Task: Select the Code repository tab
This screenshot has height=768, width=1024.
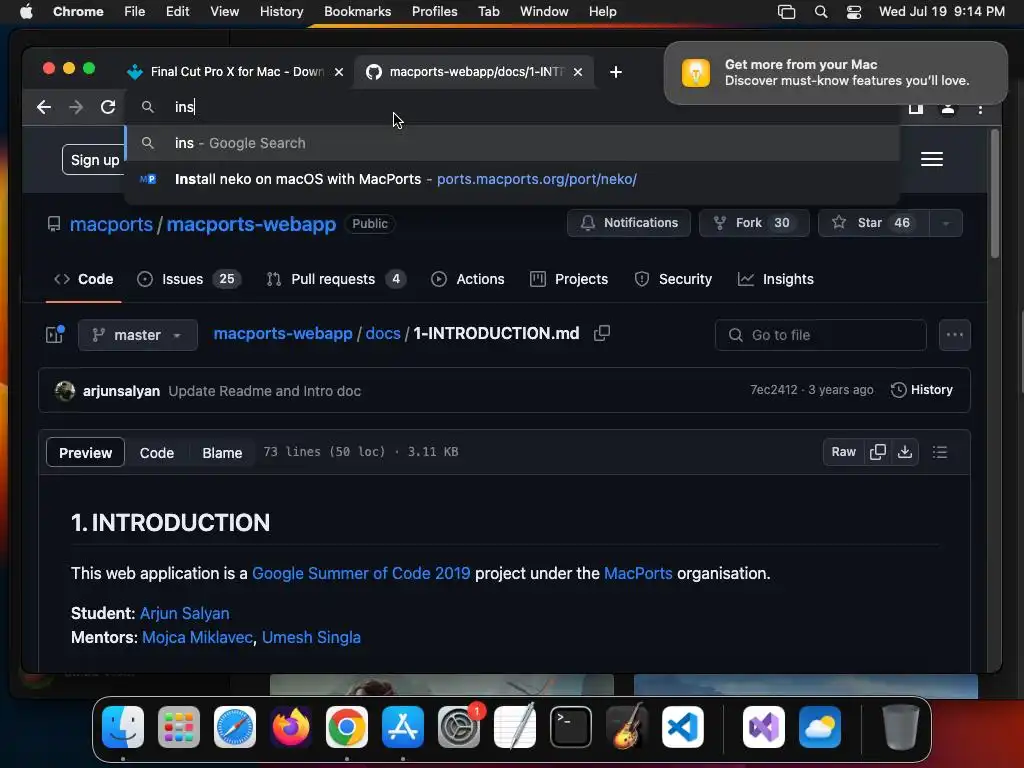Action: point(84,279)
